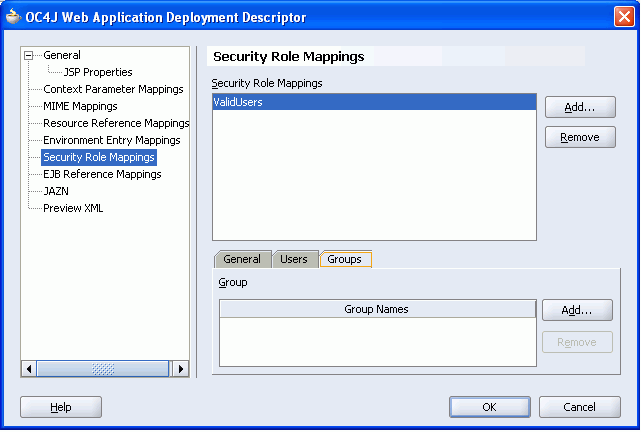
Task: Select Security Role Mappings tree item
Action: [99, 157]
